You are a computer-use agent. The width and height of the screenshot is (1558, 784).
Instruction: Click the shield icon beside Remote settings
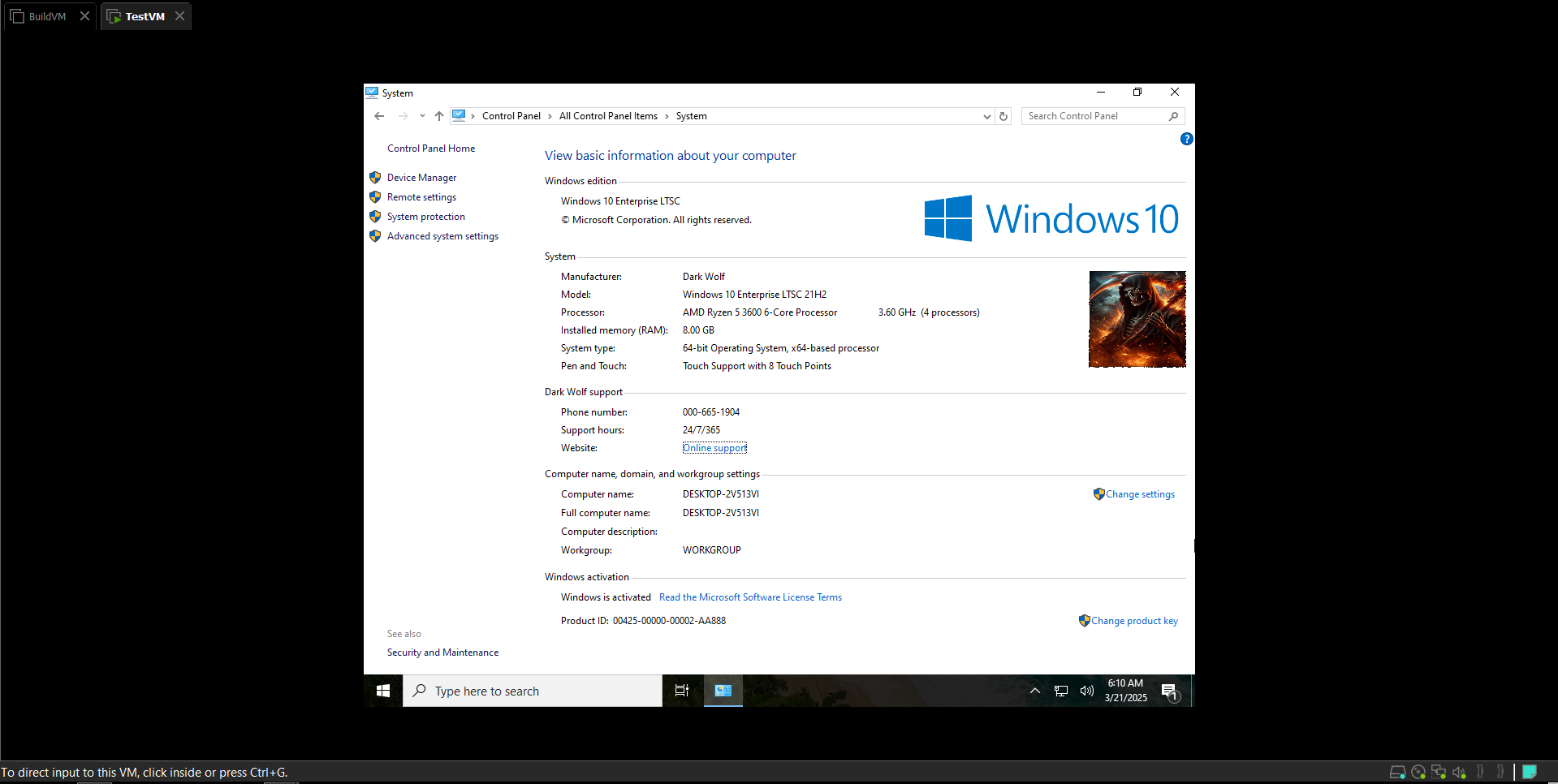pyautogui.click(x=375, y=196)
